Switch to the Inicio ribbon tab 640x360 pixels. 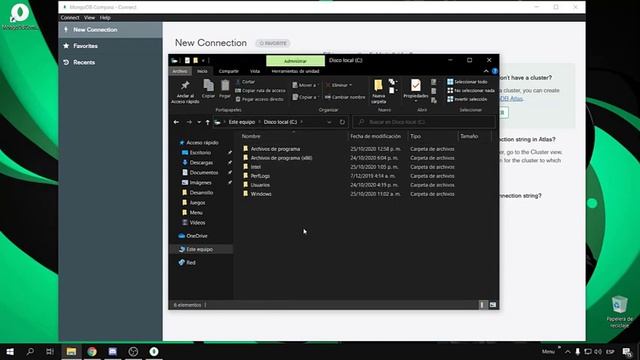[202, 71]
